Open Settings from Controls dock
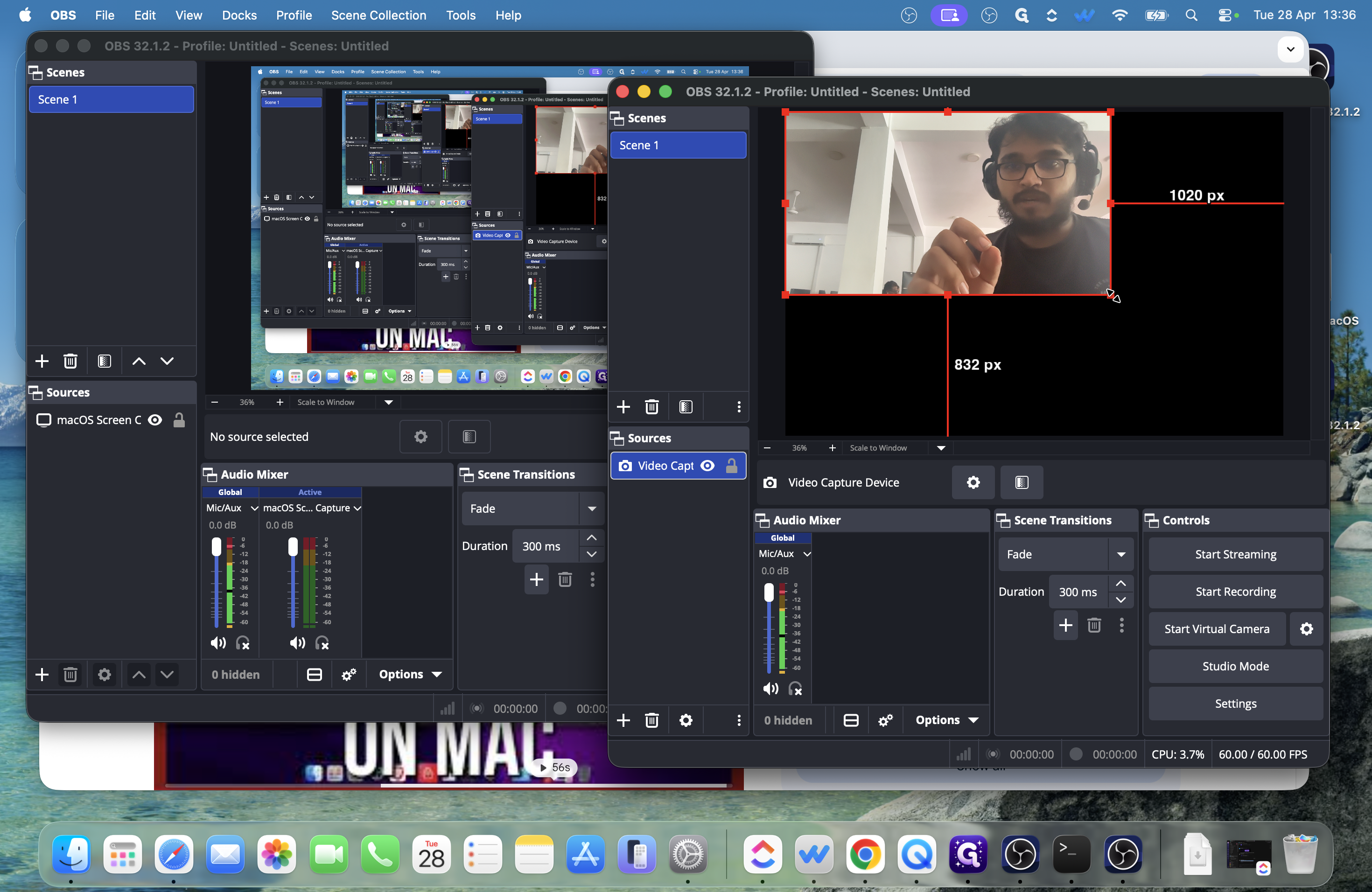The width and height of the screenshot is (1372, 892). (1235, 704)
